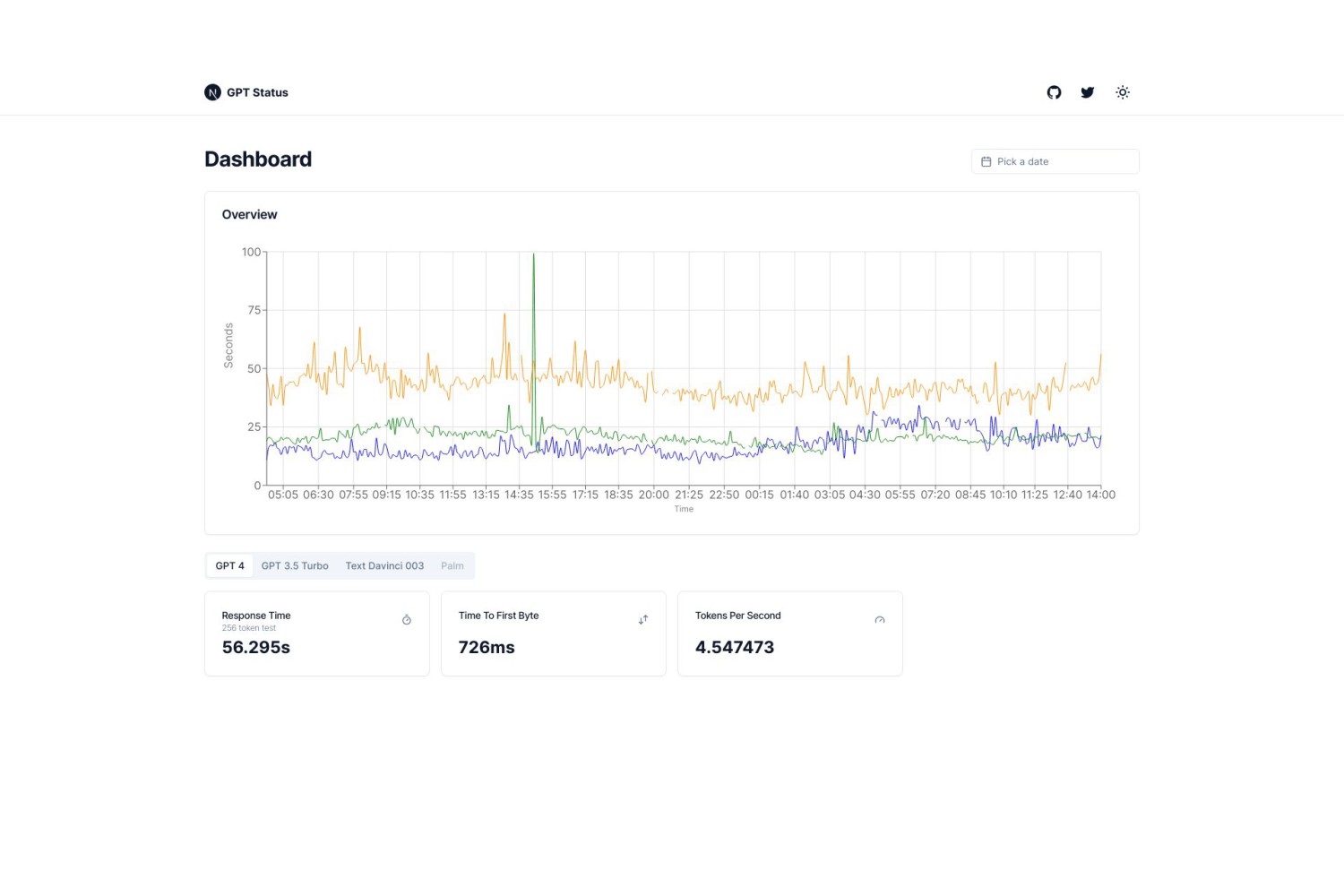Screen dimensions: 1344x896
Task: Click the Response Time card label
Action: pyautogui.click(x=256, y=616)
